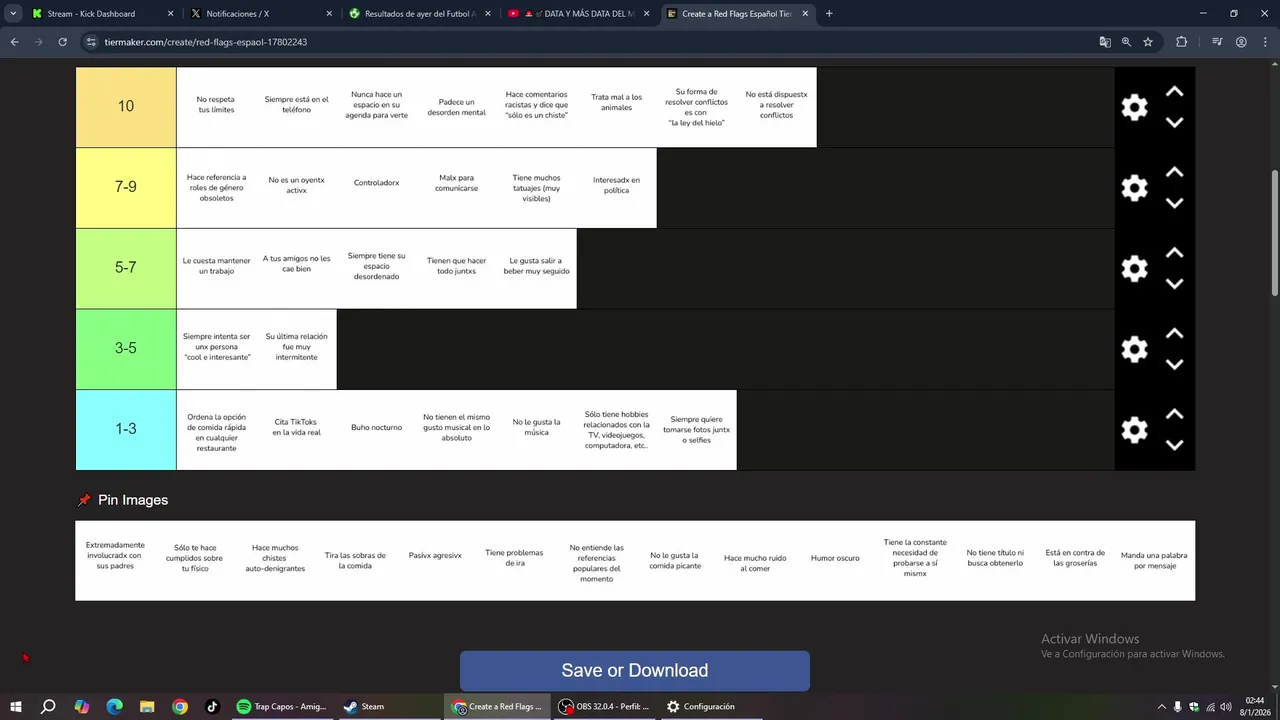This screenshot has height=720, width=1280.
Task: Move tier 5-7 row up with chevron
Action: point(1175,253)
